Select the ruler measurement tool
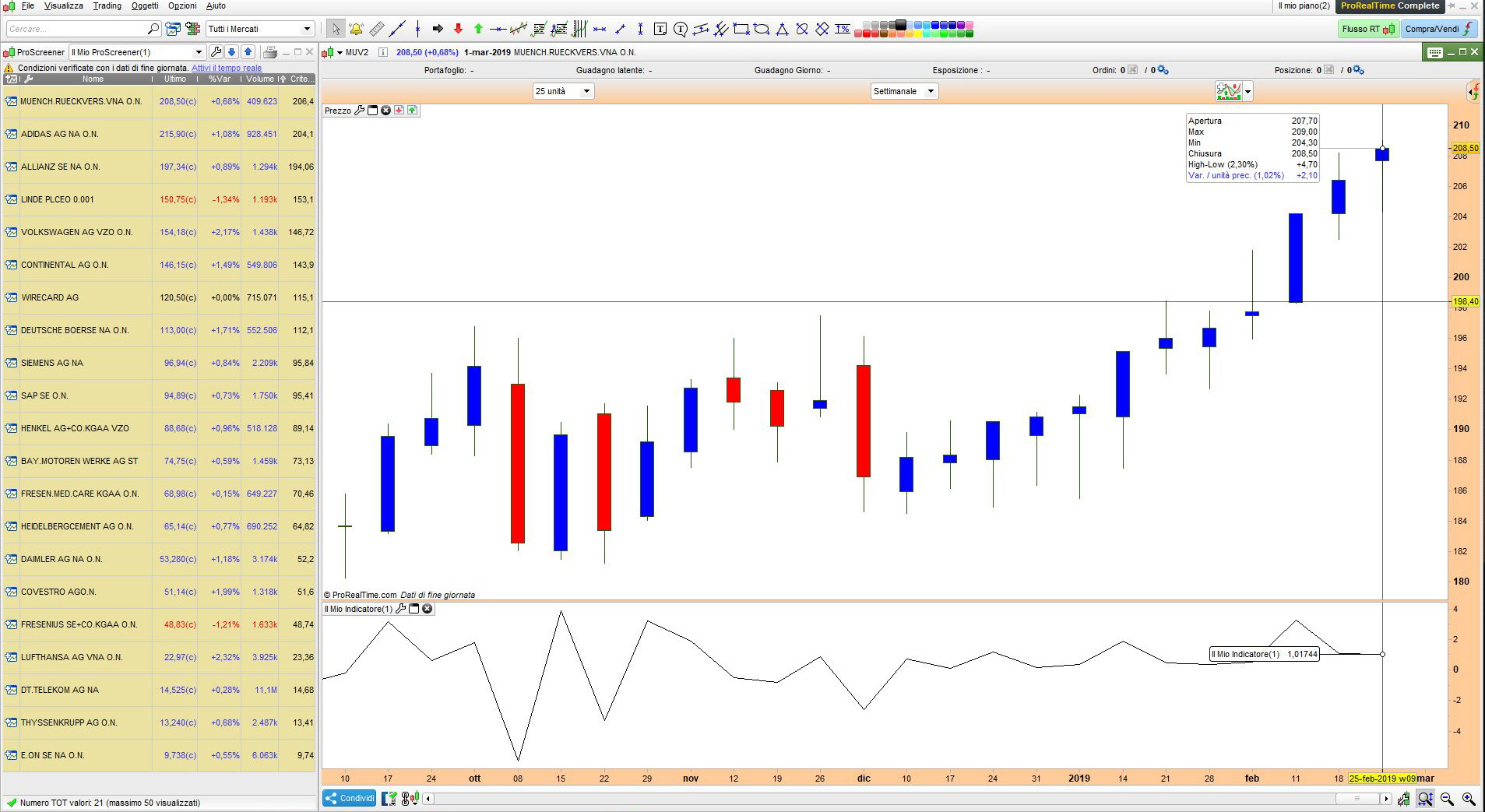This screenshot has height=812, width=1485. click(x=377, y=29)
